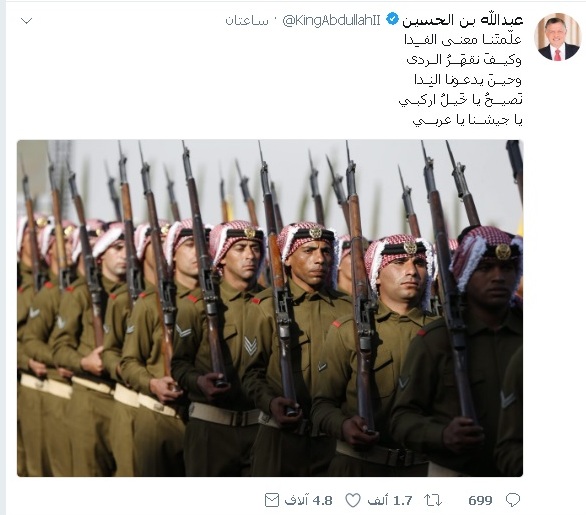586x515 pixels.
Task: Click the last tweet line يا جيشنا يا عربي
Action: [x=467, y=120]
